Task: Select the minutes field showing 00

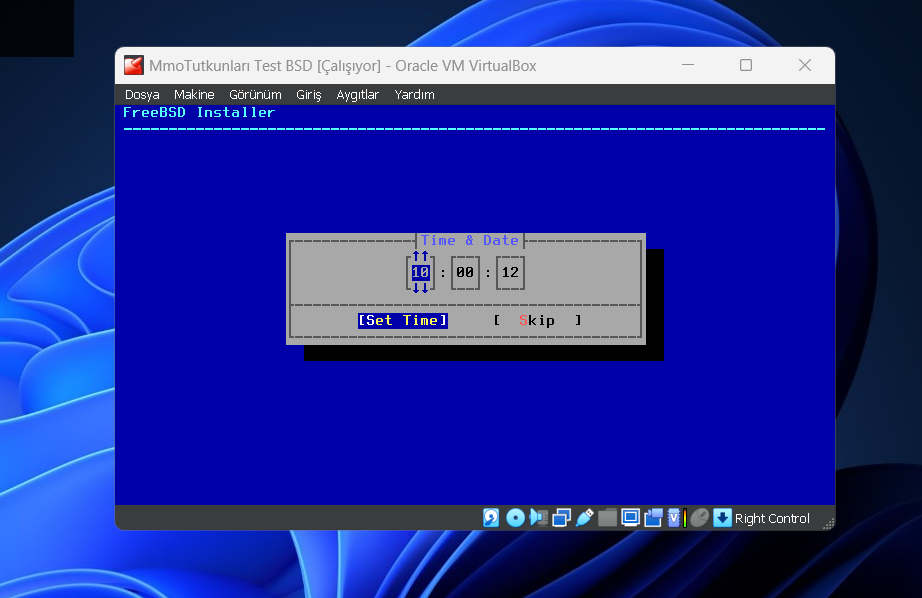Action: [x=465, y=272]
